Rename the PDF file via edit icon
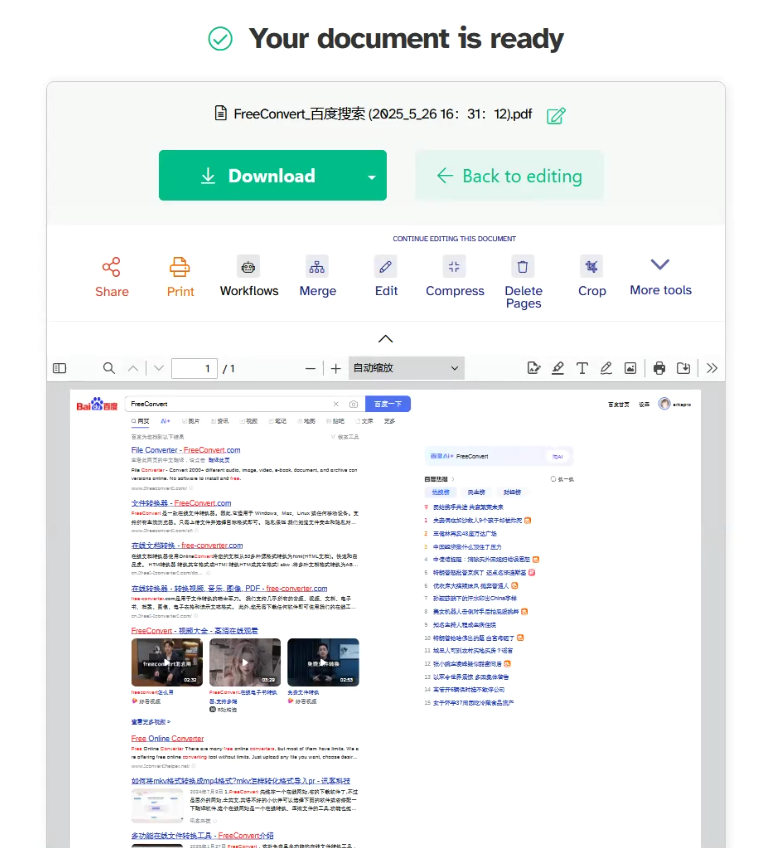 (x=556, y=116)
